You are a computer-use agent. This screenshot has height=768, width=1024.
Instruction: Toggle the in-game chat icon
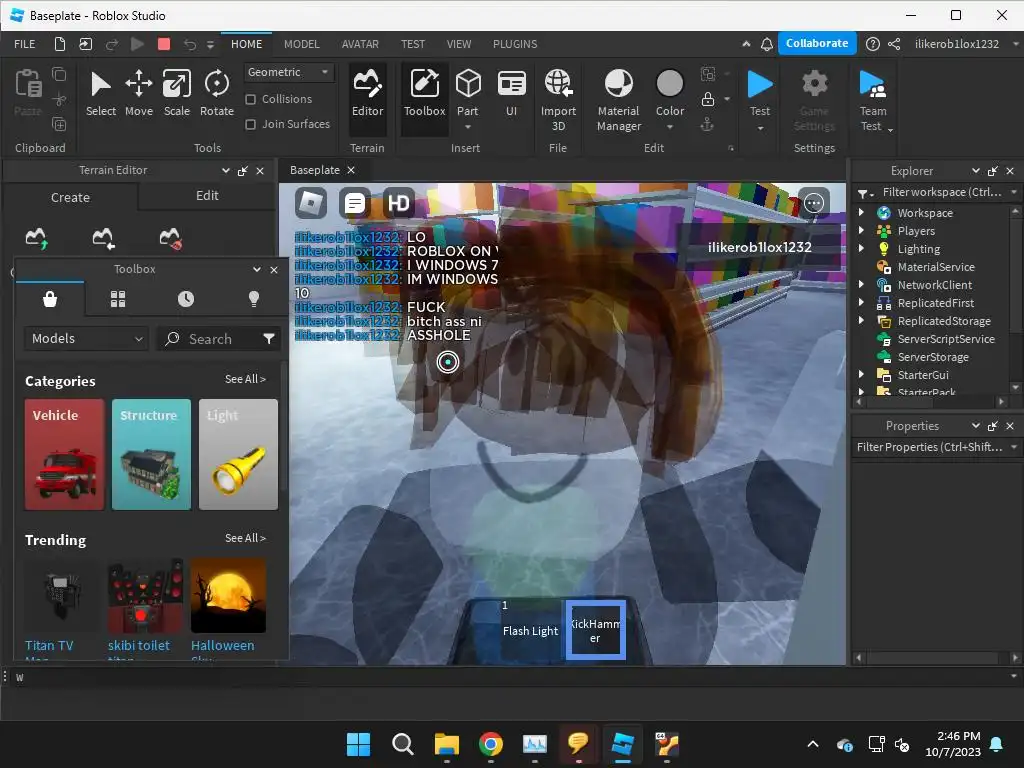click(355, 203)
